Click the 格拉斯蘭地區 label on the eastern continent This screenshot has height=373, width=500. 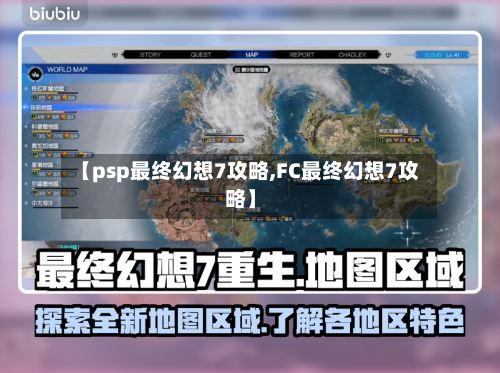393,131
